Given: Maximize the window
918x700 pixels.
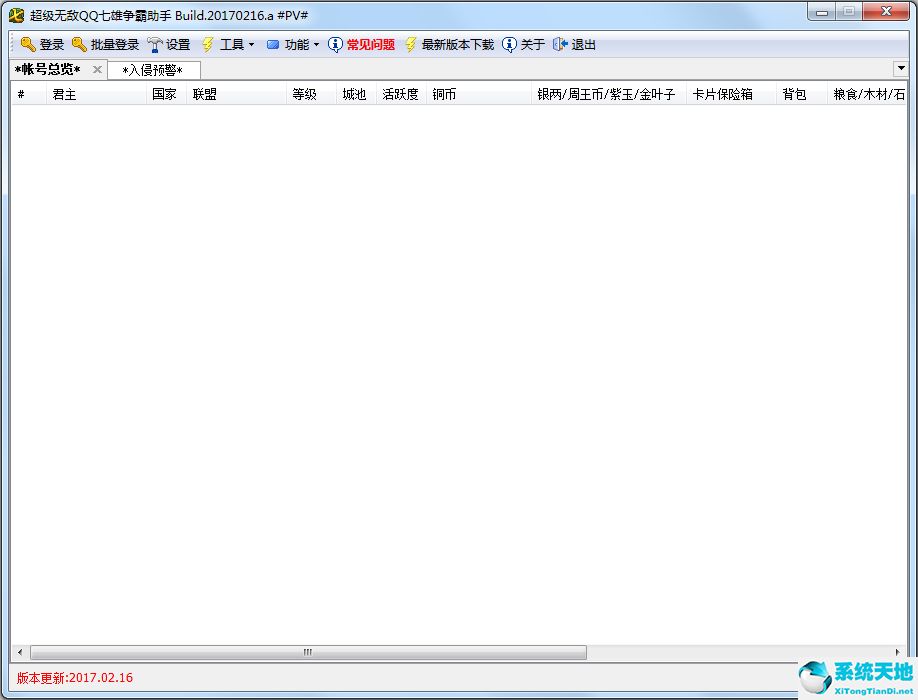Looking at the screenshot, I should click(x=848, y=12).
